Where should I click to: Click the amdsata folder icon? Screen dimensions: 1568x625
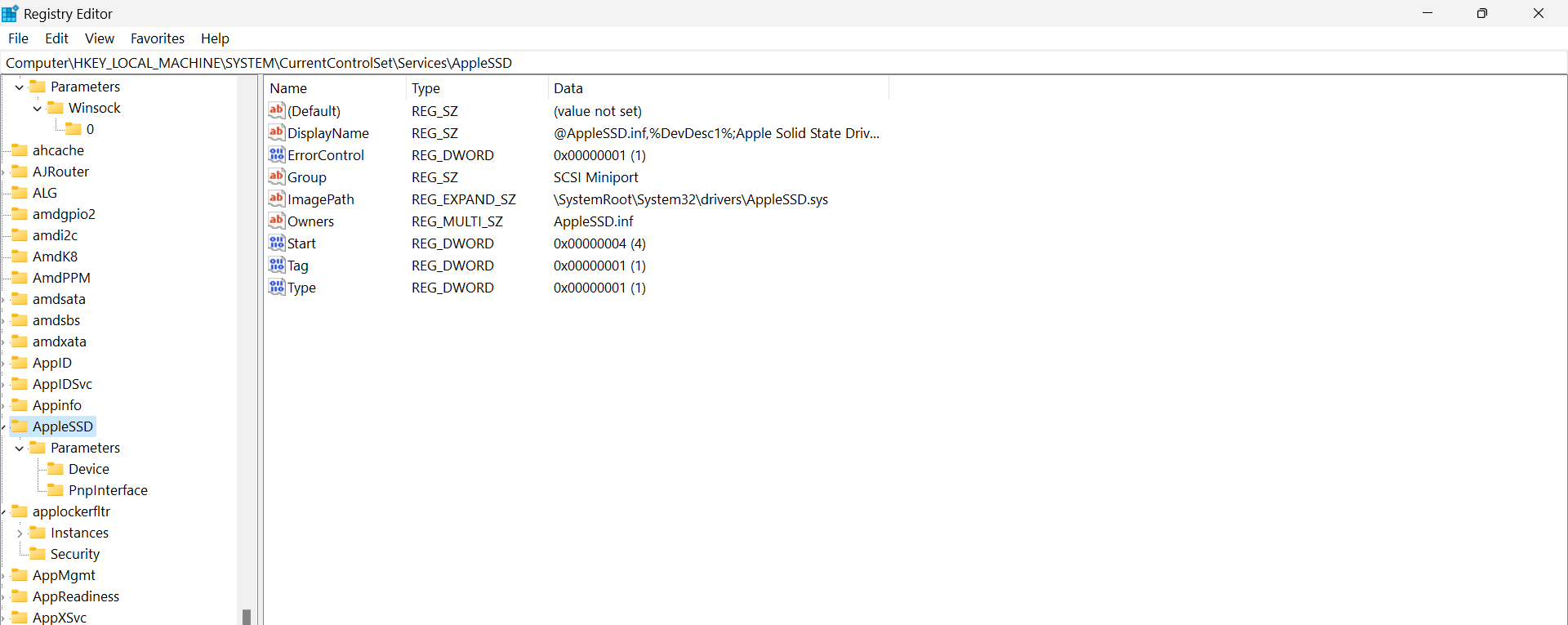point(20,299)
